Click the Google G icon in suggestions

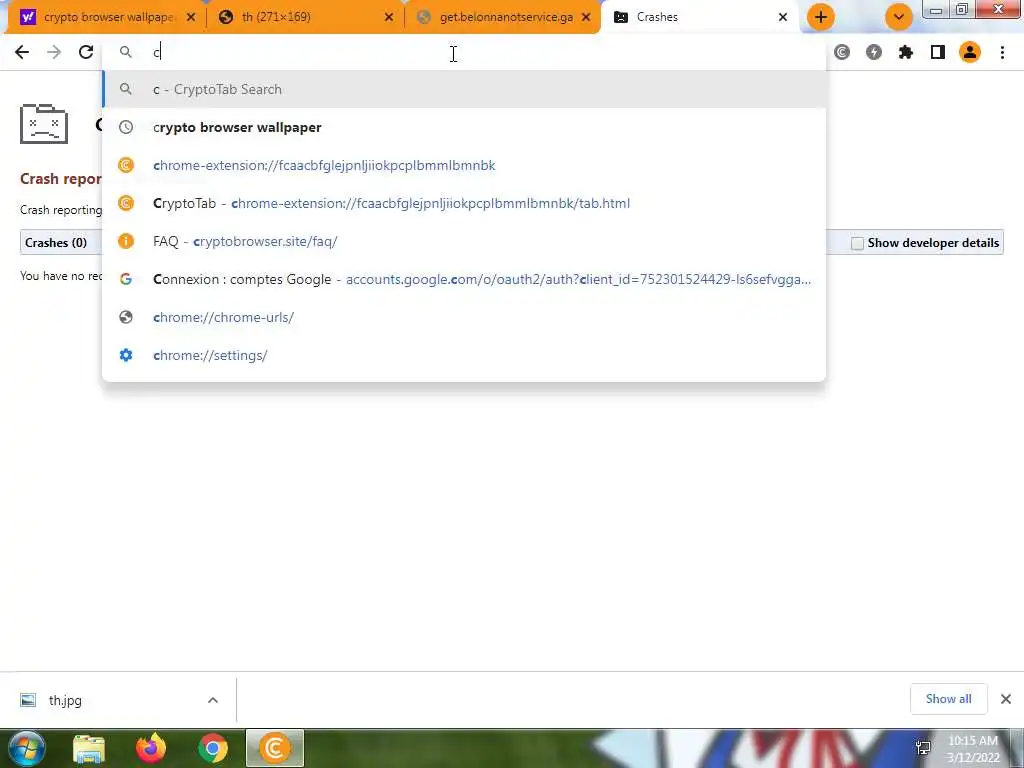125,279
